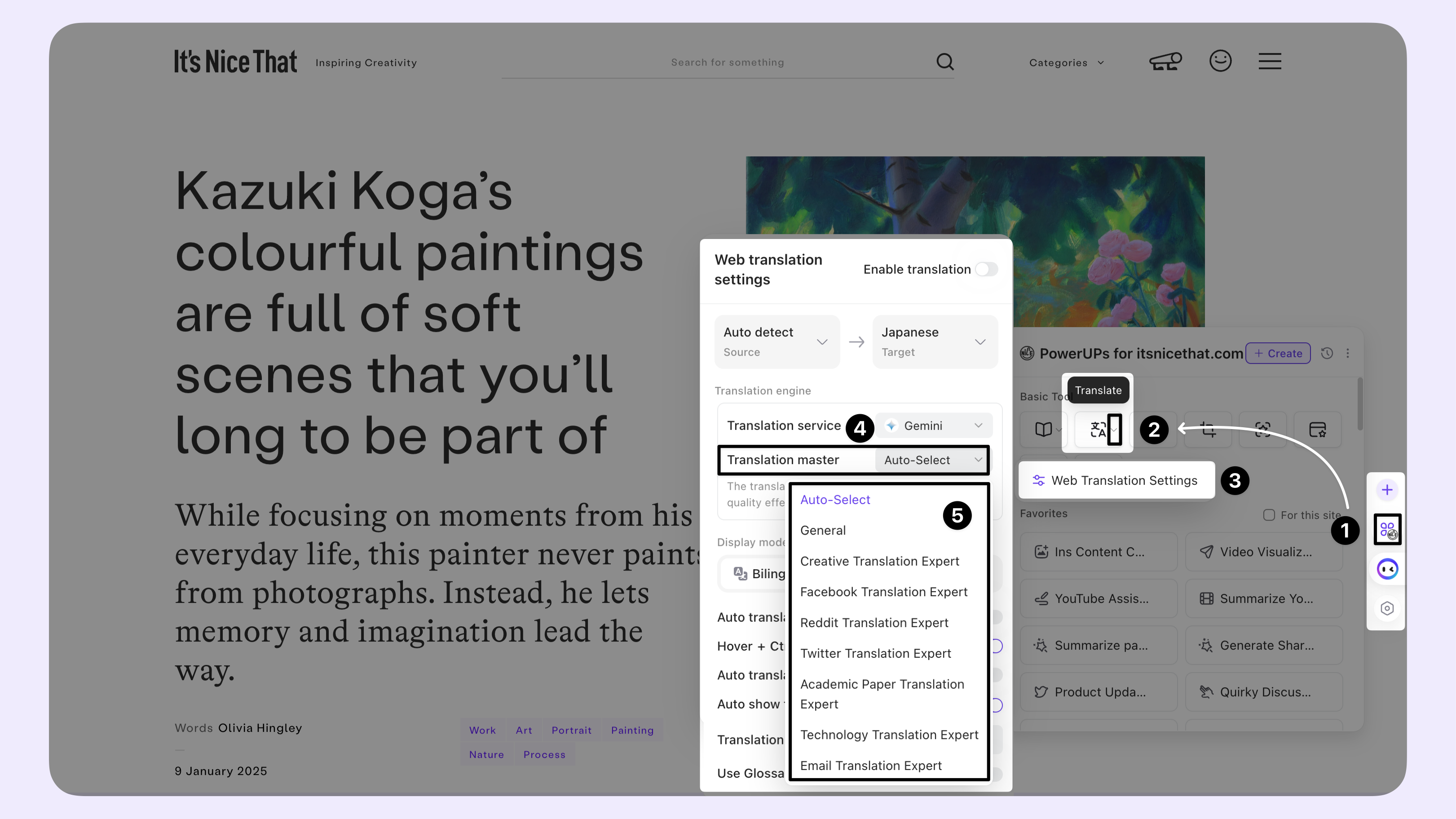Open the history clock icon

(1327, 353)
